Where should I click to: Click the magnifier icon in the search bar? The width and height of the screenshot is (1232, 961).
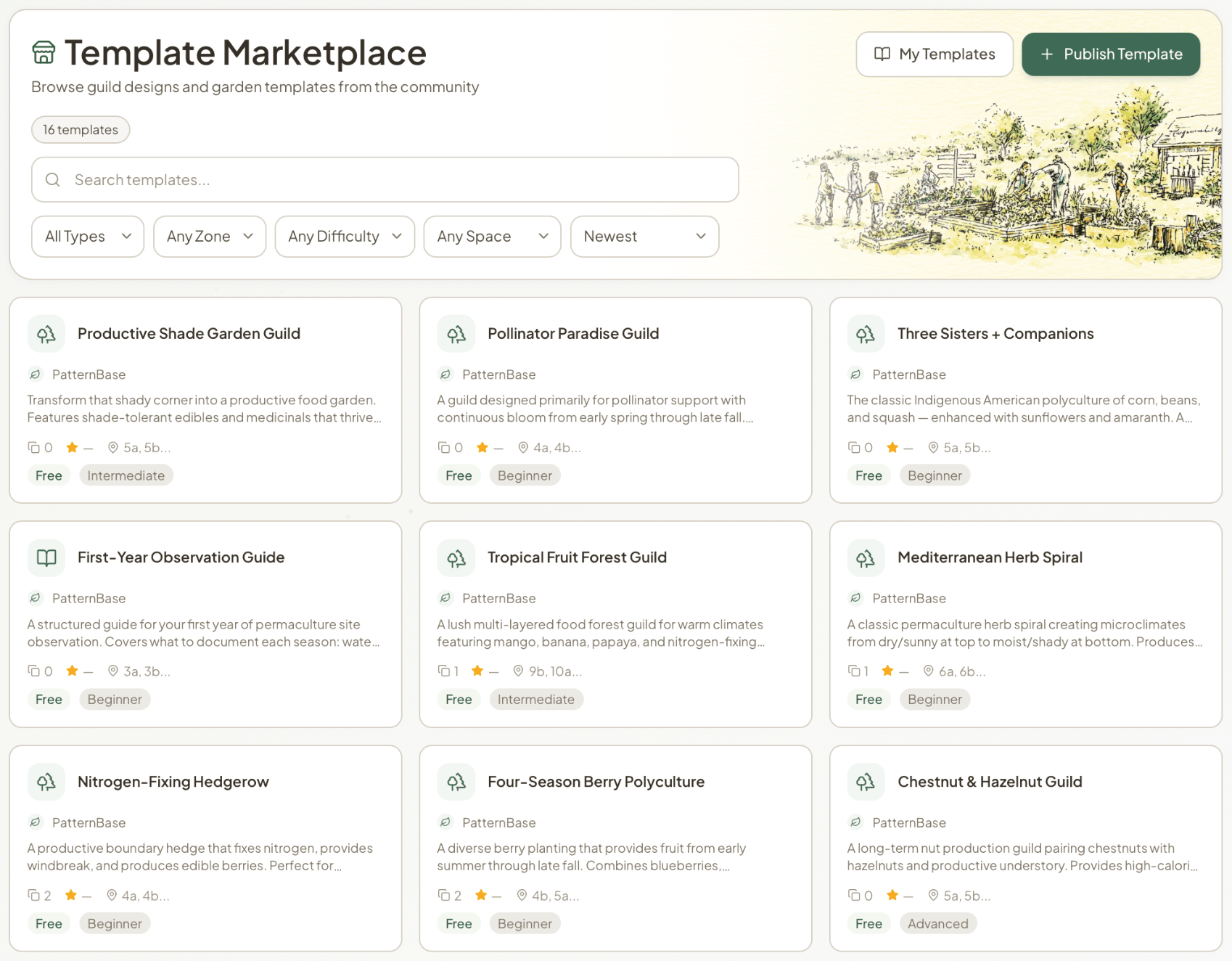coord(53,179)
